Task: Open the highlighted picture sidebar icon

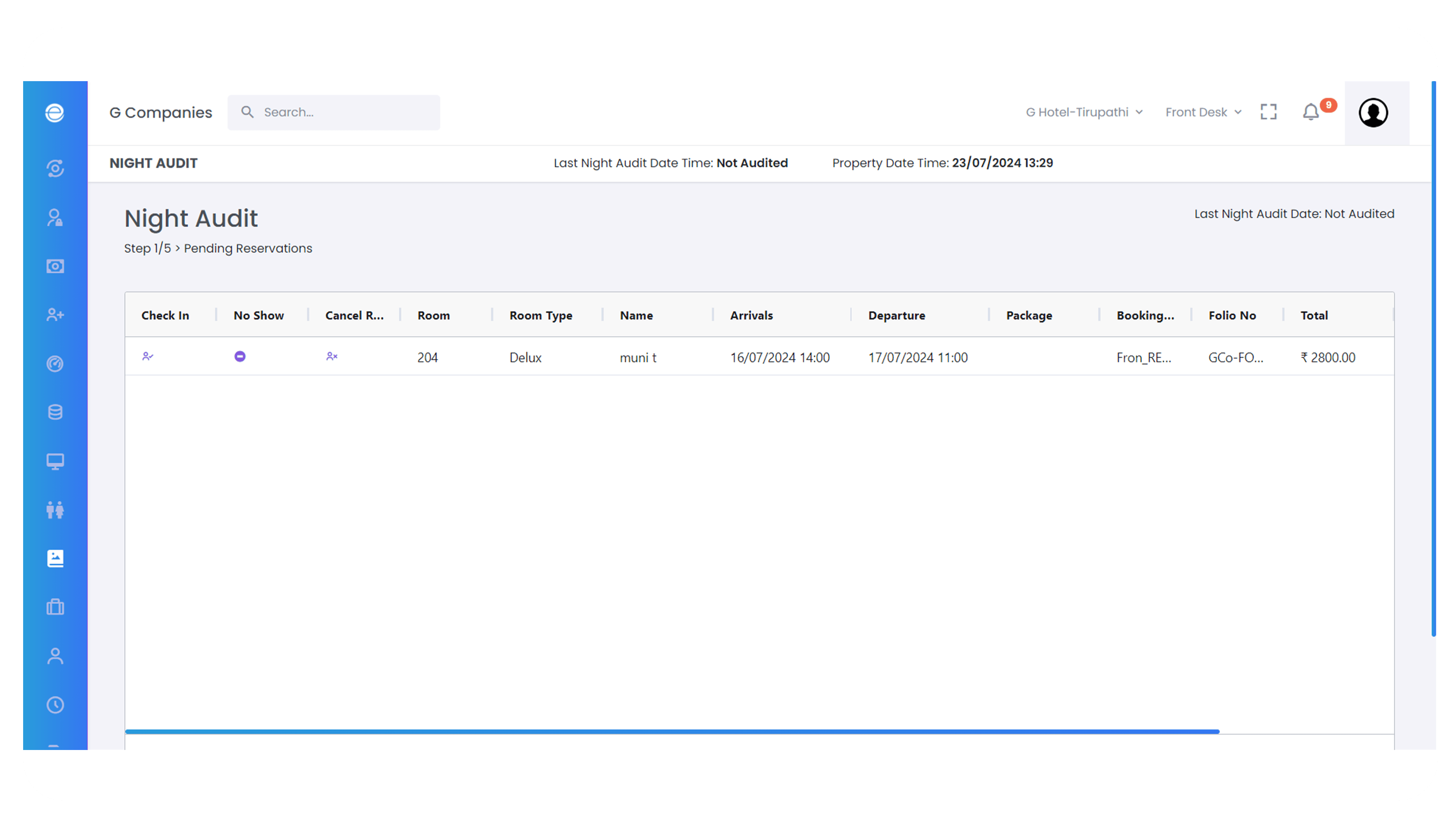Action: [x=55, y=559]
